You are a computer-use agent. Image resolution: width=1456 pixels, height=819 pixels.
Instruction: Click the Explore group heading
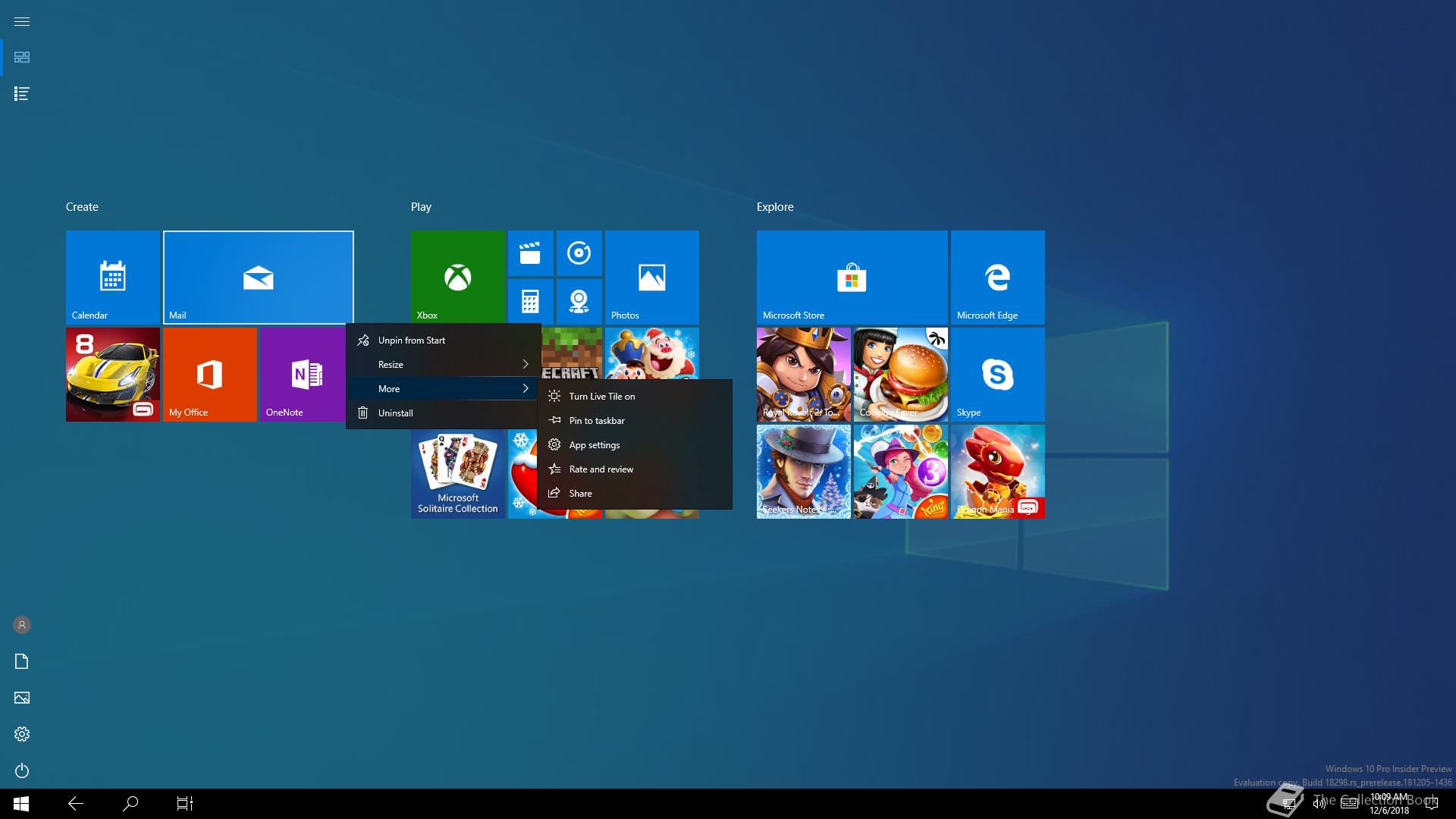(x=775, y=207)
